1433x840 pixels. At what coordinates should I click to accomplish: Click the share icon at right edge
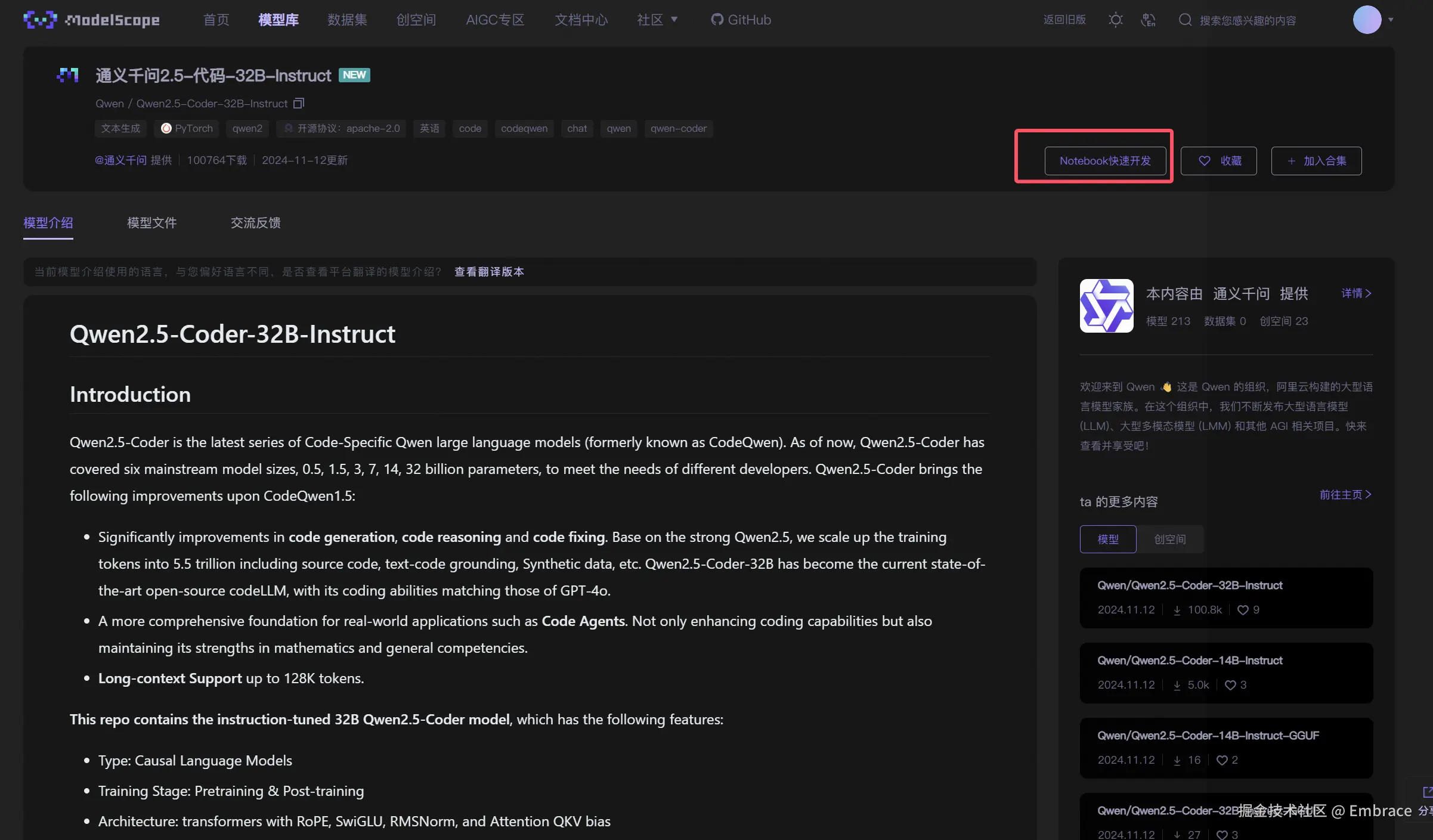(x=1427, y=792)
